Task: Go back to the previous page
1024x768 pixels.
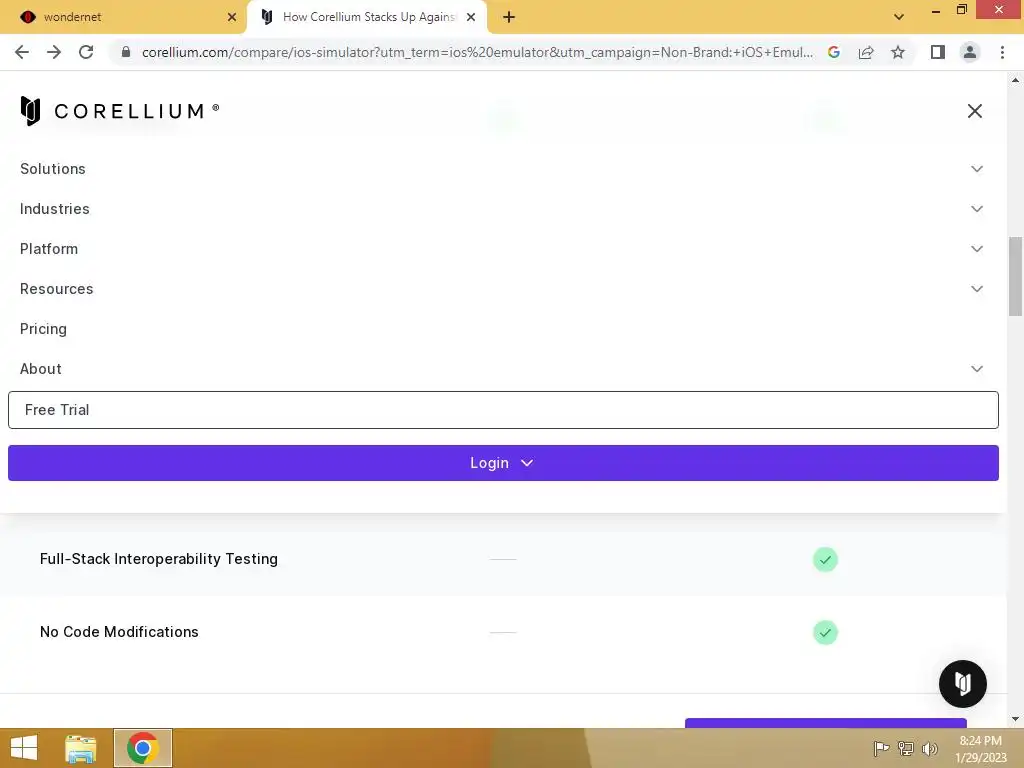Action: point(22,52)
